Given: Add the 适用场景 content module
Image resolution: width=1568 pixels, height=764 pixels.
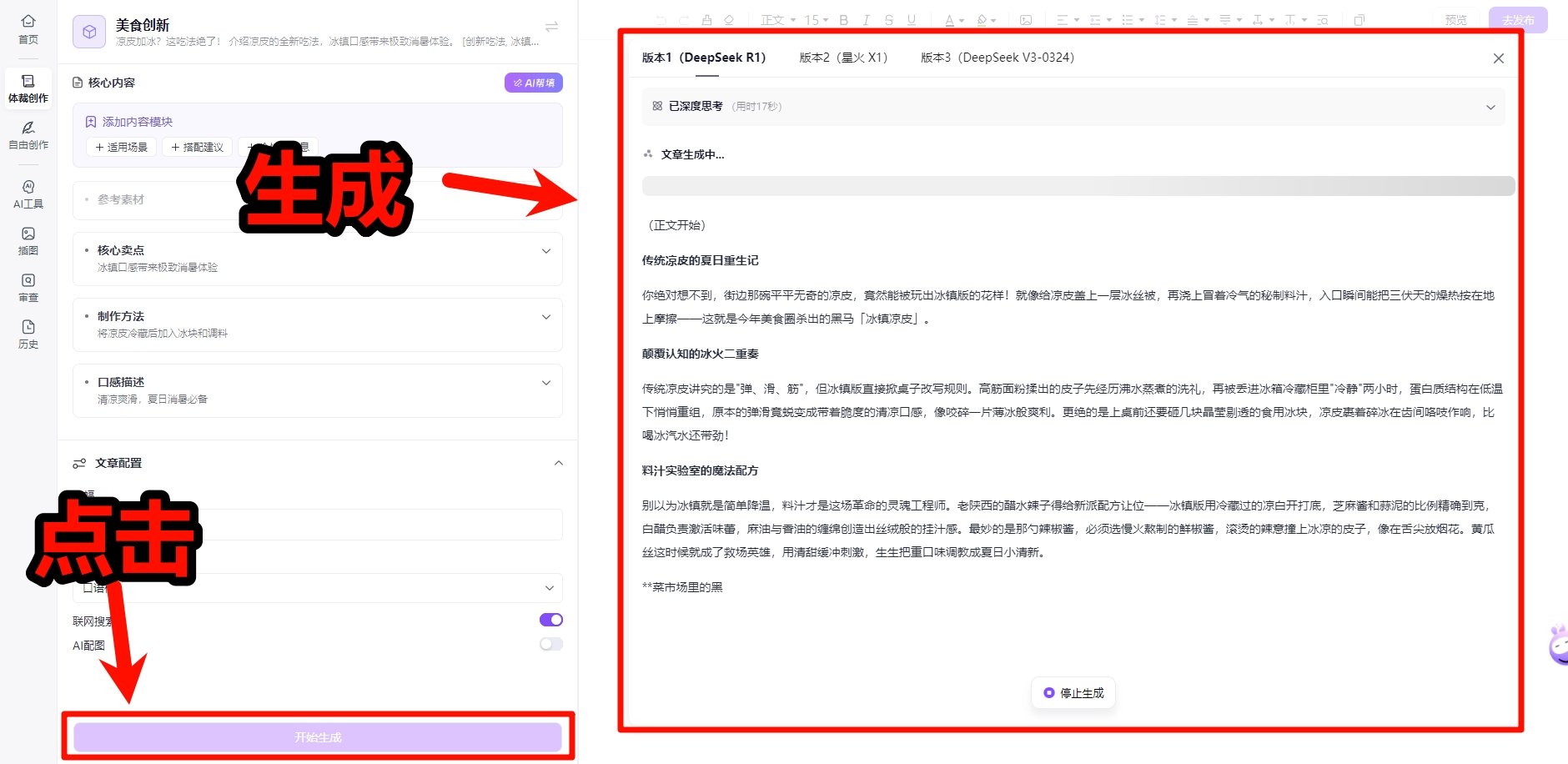Looking at the screenshot, I should [122, 148].
